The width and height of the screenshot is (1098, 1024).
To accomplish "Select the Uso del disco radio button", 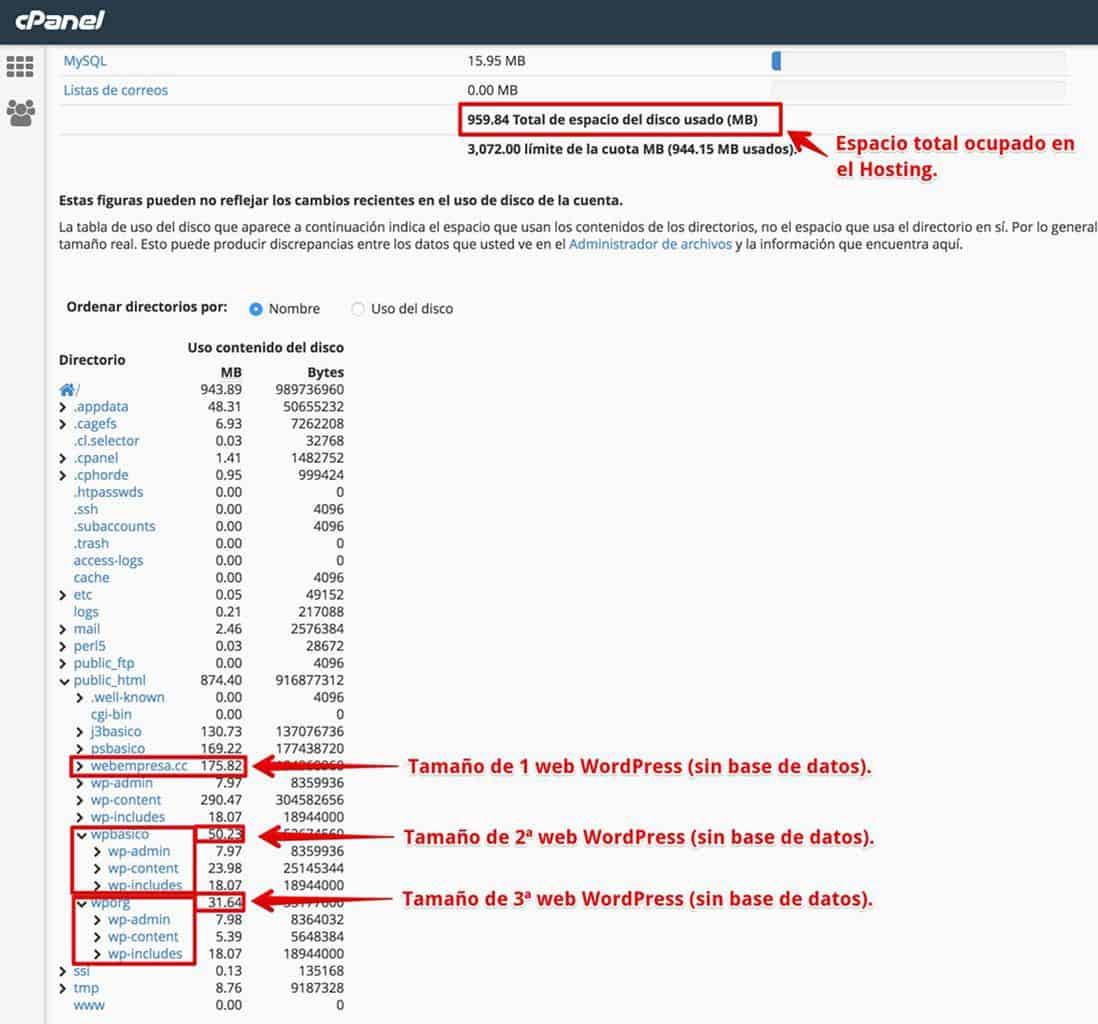I will tap(358, 309).
